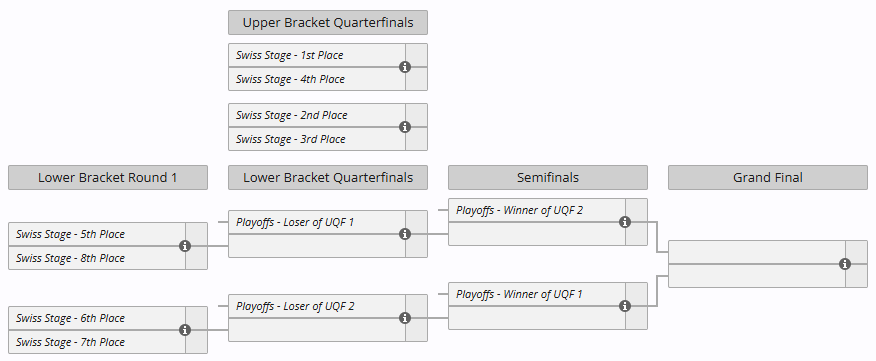Open info for 1st vs 4th Place match
The height and width of the screenshot is (361, 876).
click(x=405, y=67)
